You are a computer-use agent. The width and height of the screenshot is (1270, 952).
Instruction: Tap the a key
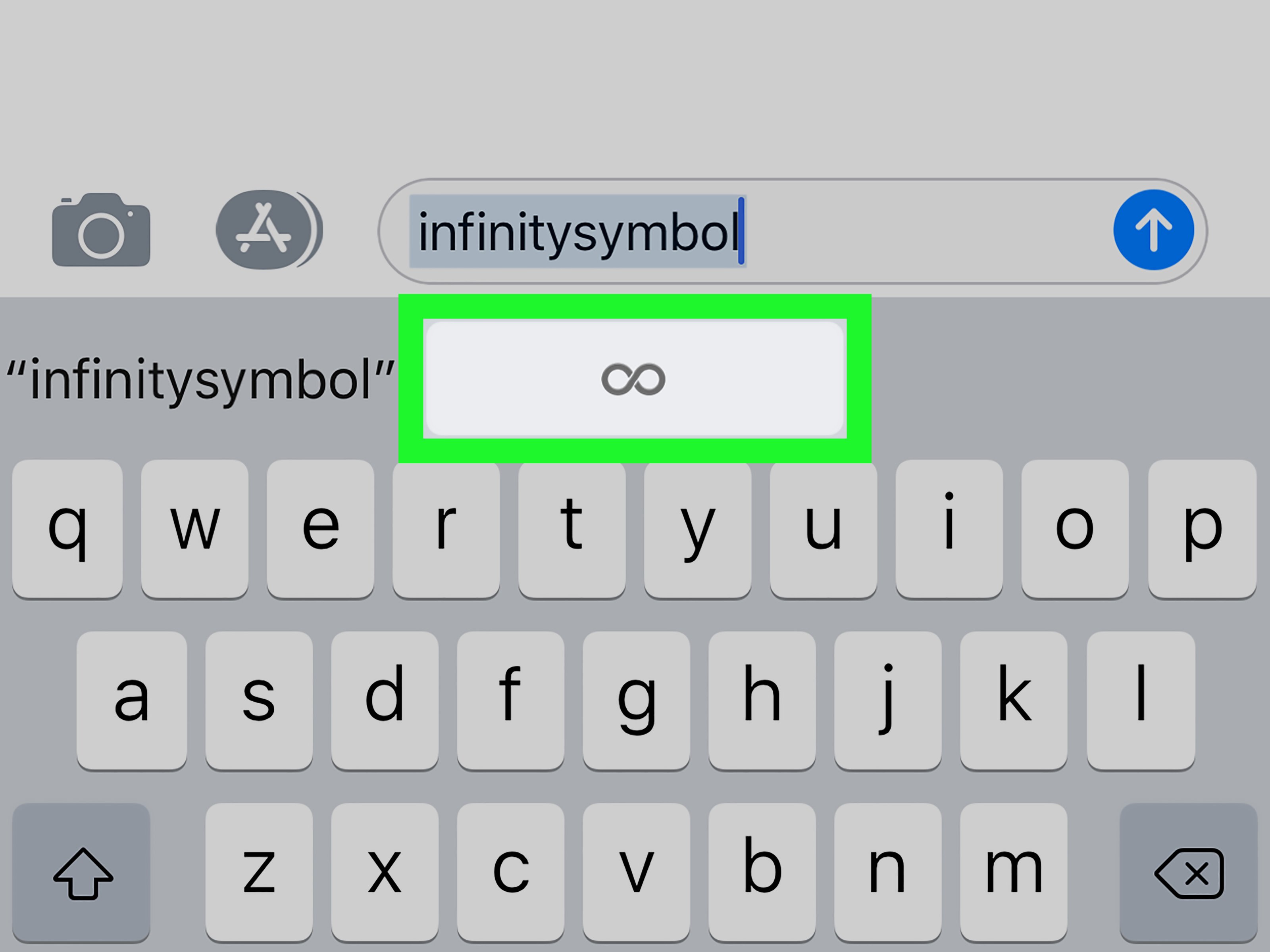tap(131, 701)
